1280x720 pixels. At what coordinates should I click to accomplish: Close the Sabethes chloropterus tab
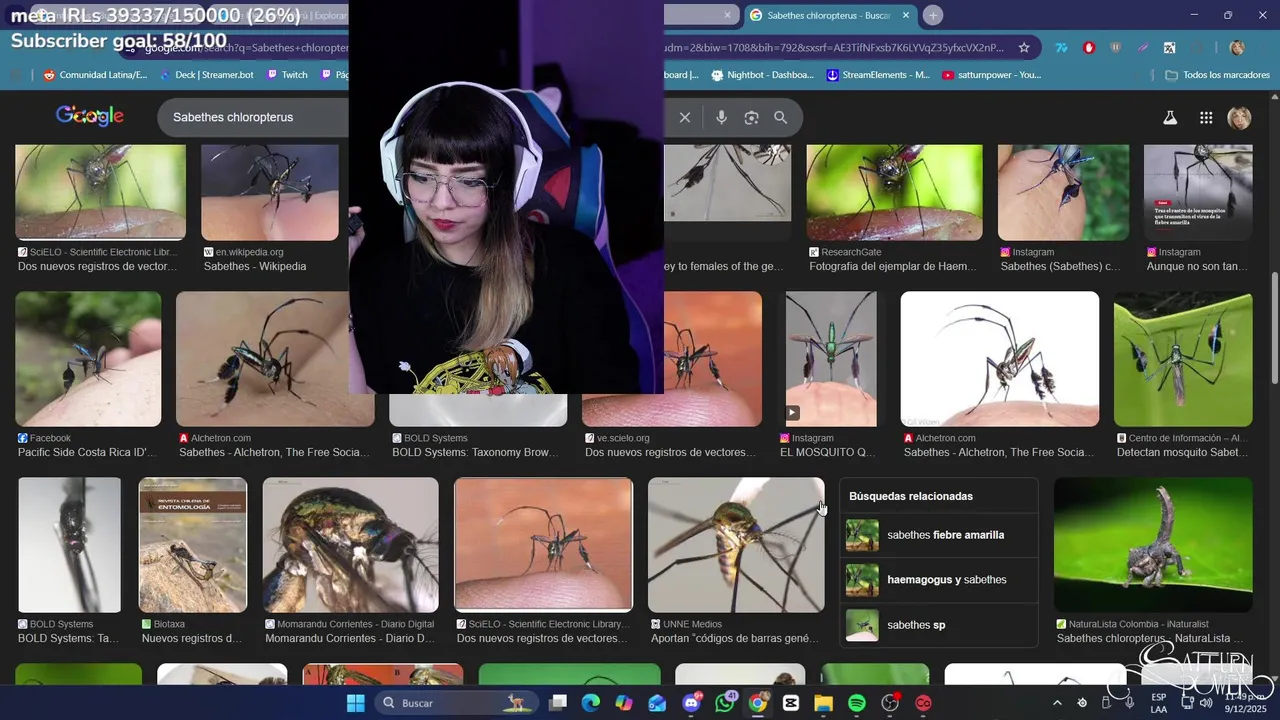coord(906,15)
